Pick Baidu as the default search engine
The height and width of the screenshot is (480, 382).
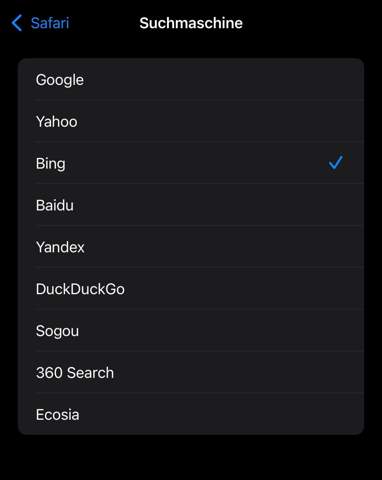pos(191,205)
